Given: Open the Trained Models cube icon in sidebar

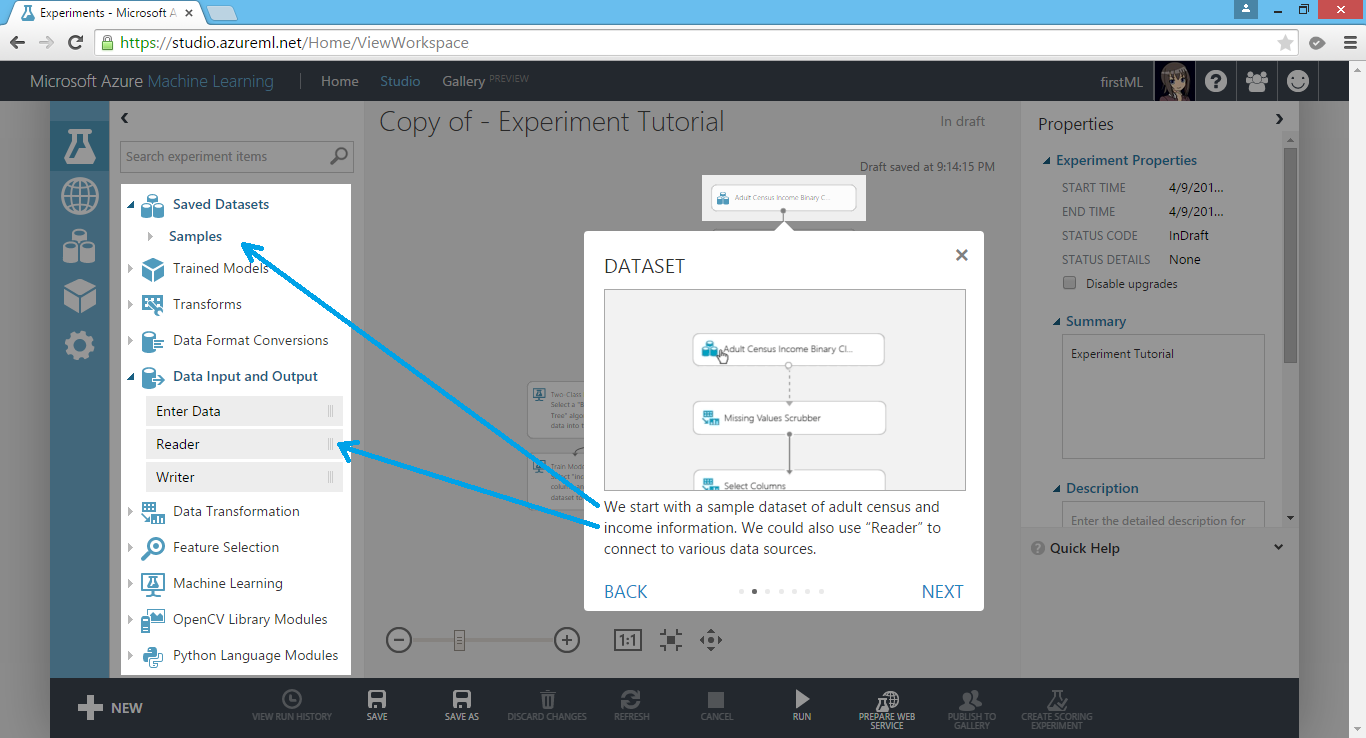Looking at the screenshot, I should point(79,296).
